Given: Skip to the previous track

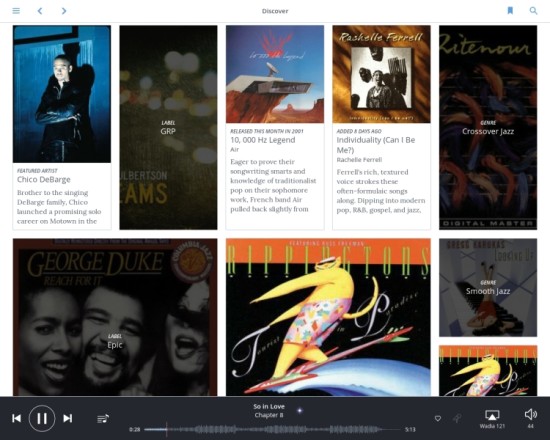Looking at the screenshot, I should (x=16, y=418).
